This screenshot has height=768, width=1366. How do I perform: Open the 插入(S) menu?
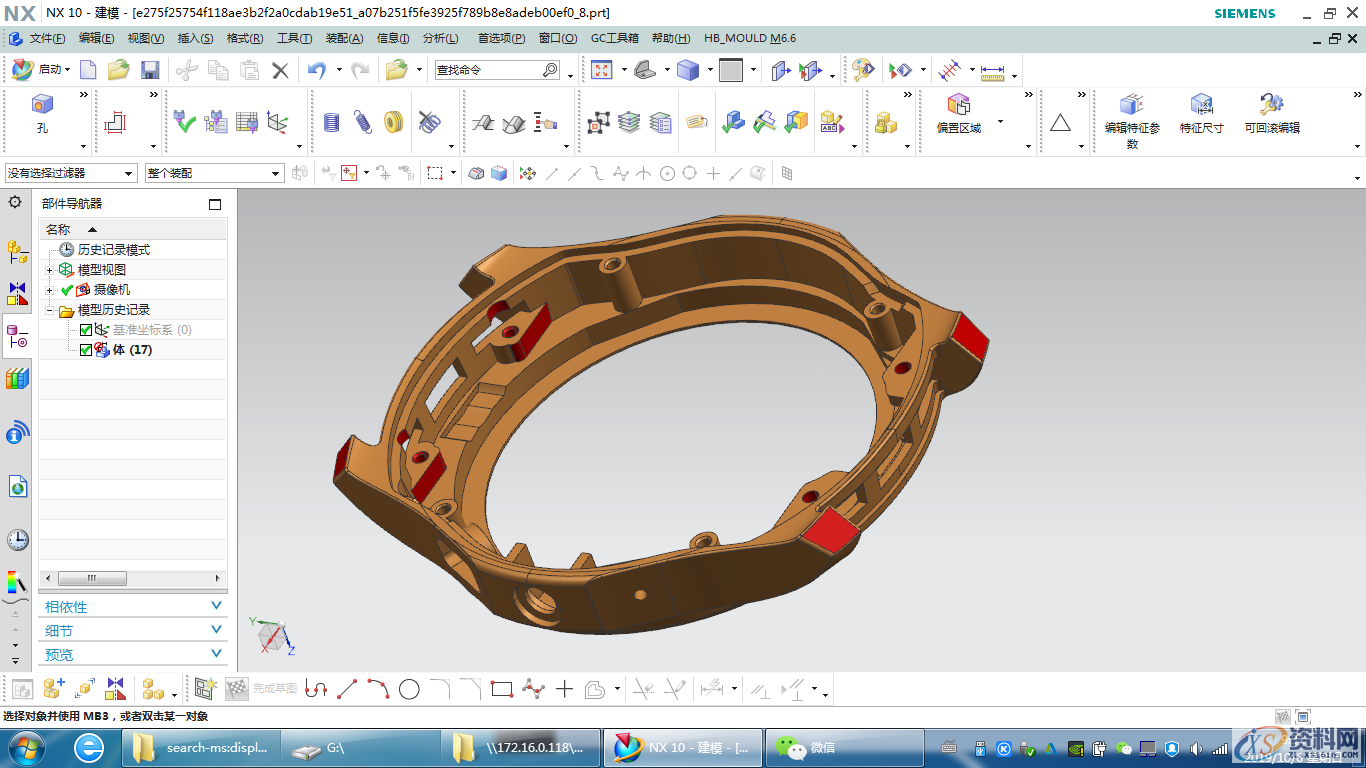click(x=195, y=38)
